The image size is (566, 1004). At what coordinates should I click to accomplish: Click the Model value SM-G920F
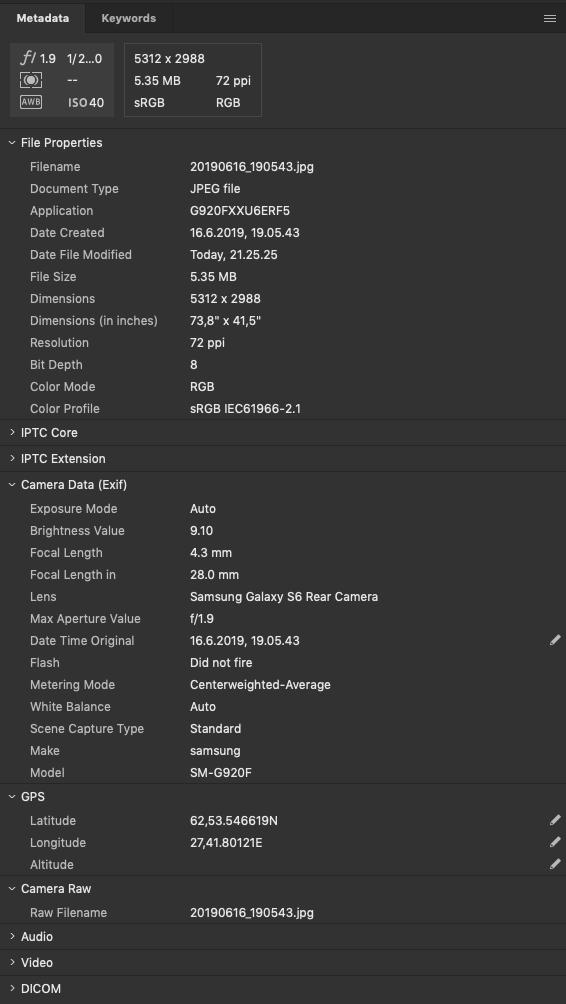(x=221, y=773)
